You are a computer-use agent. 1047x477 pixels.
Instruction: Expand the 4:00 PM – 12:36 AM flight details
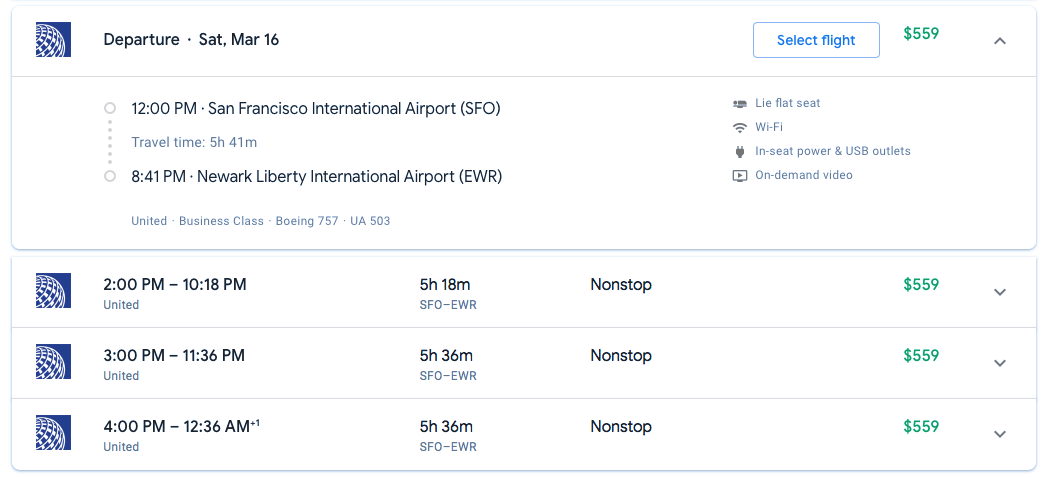(1000, 434)
